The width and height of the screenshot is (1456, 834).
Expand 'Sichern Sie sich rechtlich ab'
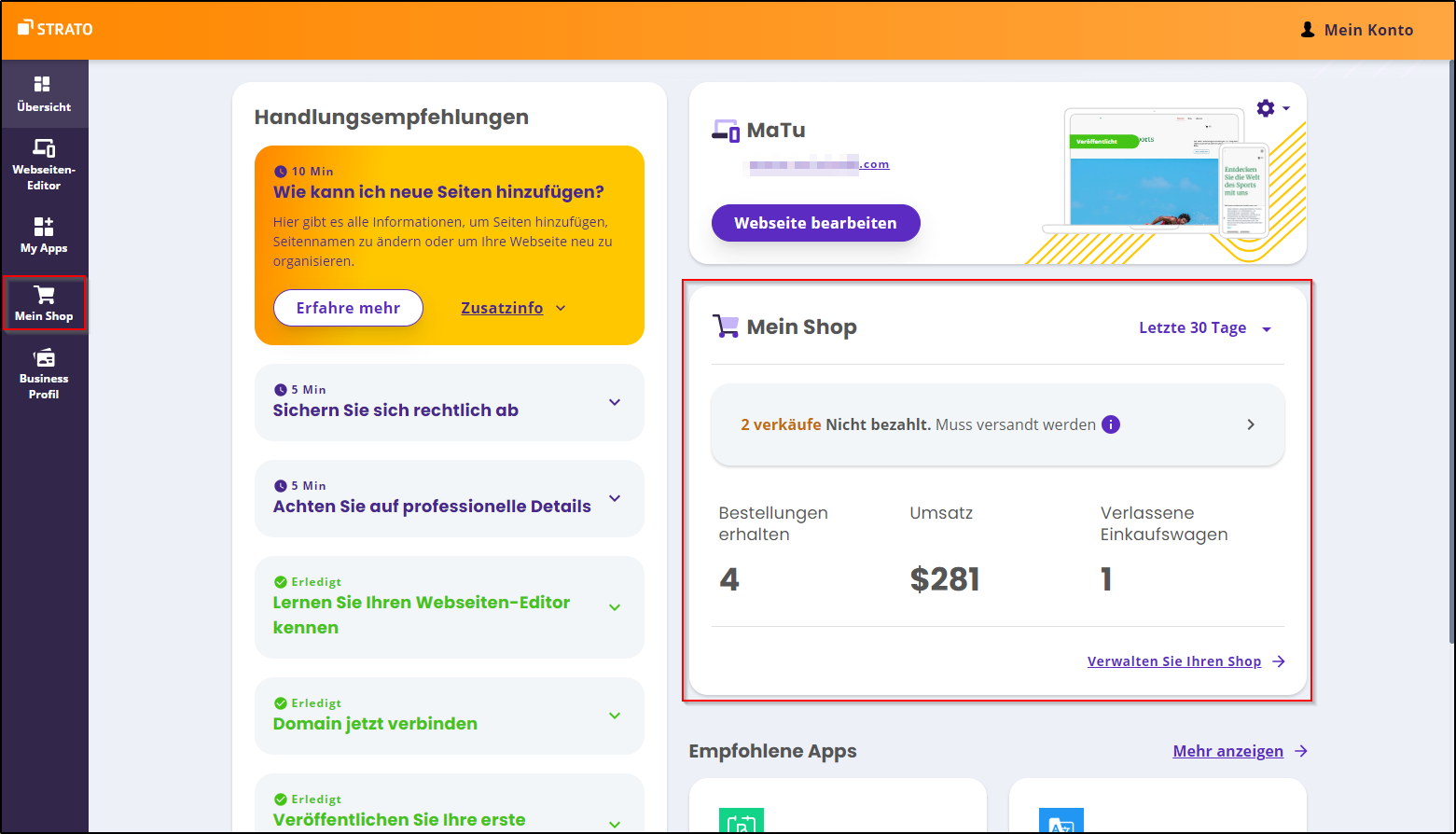614,402
